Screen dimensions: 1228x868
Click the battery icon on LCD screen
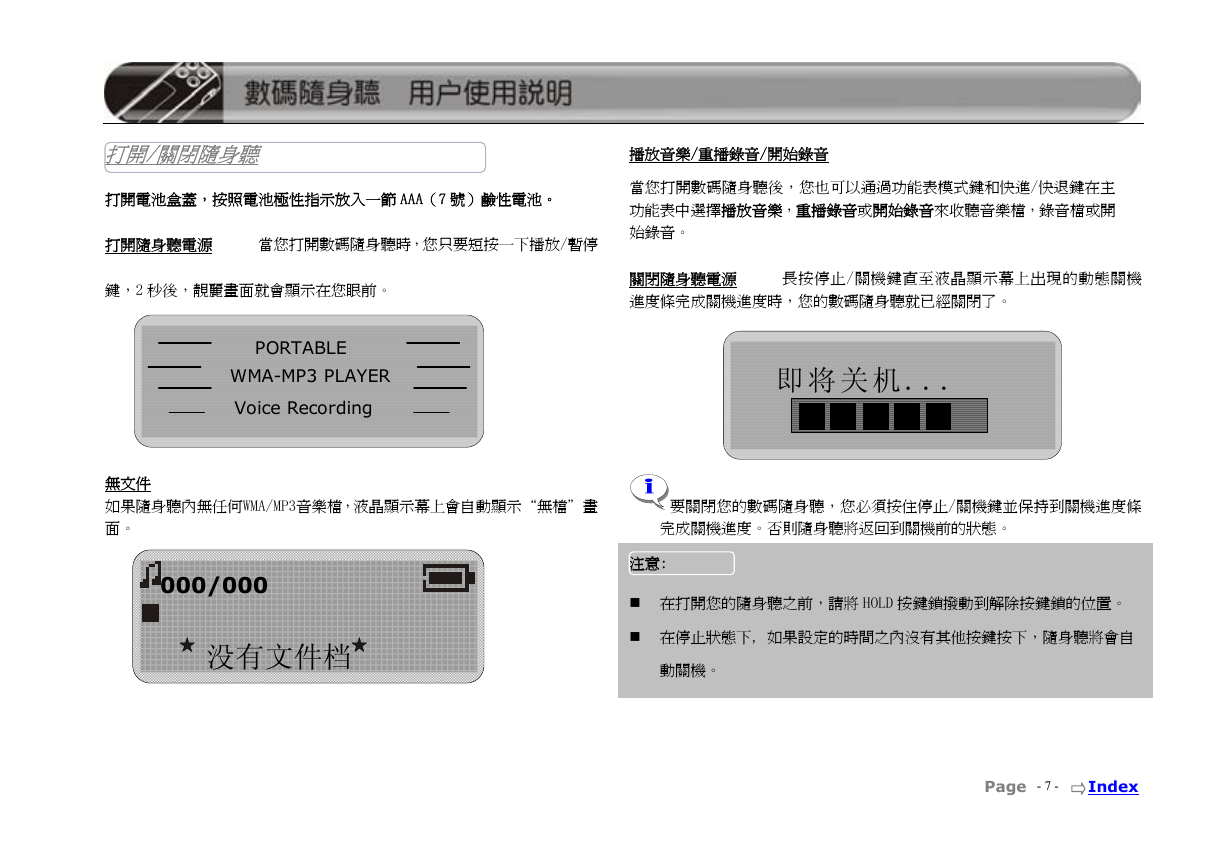tap(449, 578)
